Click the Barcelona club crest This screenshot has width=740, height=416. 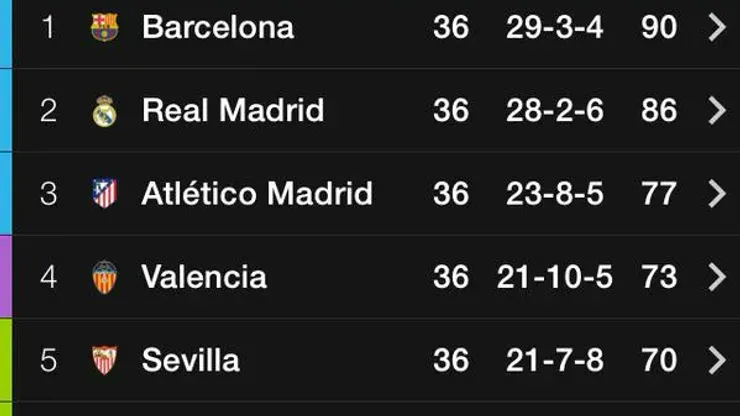104,27
